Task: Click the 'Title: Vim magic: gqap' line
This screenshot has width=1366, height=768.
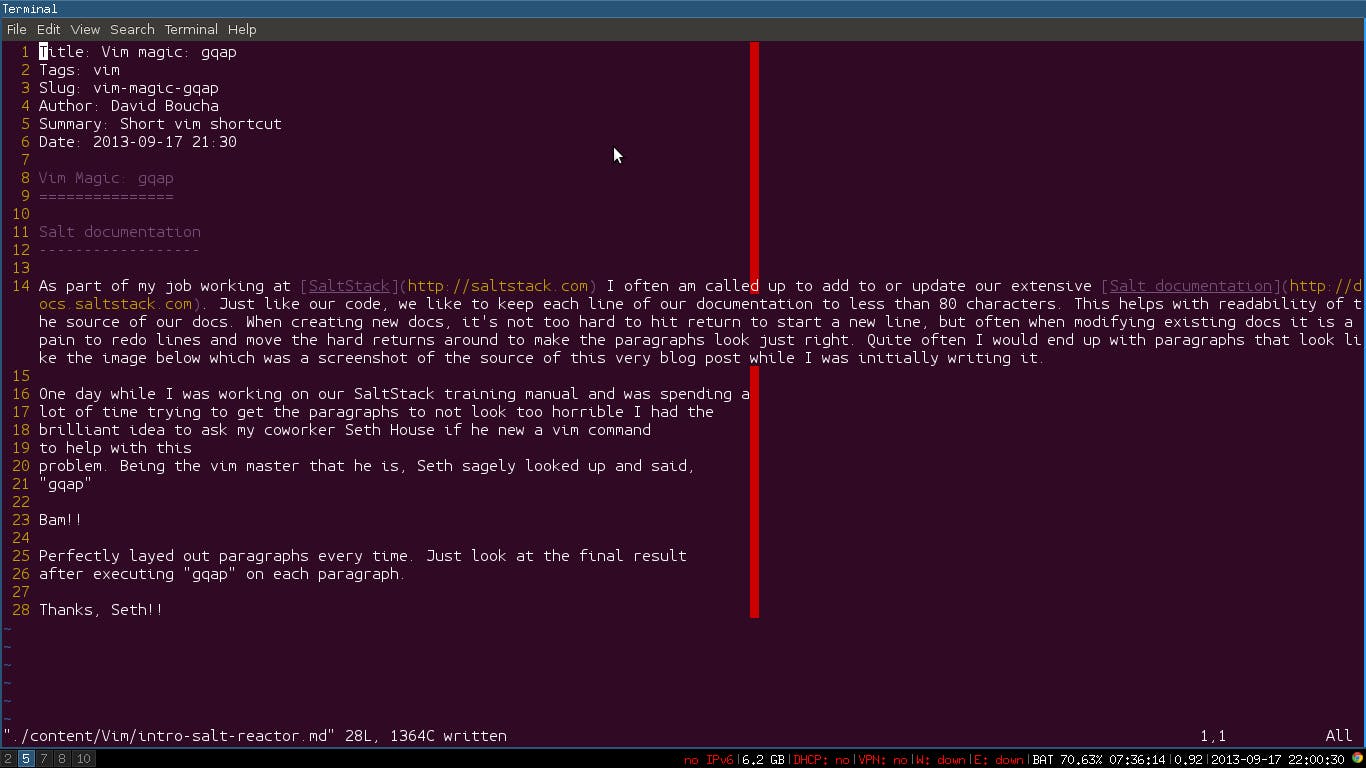Action: (138, 52)
